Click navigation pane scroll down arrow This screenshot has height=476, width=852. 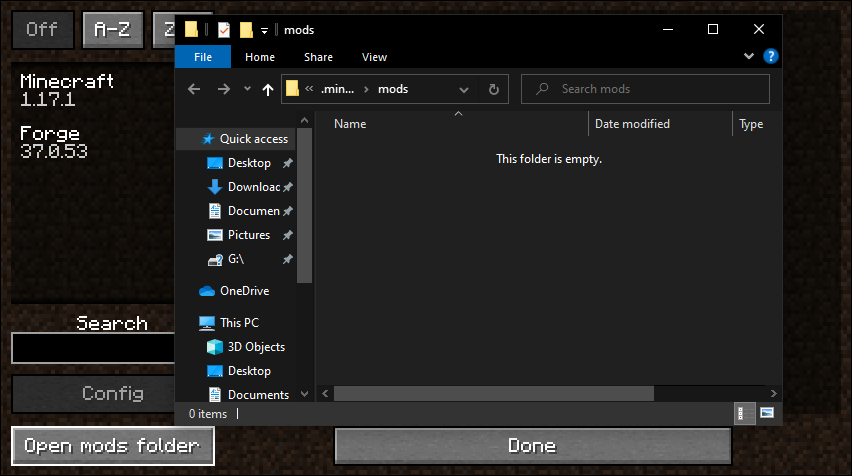coord(304,394)
